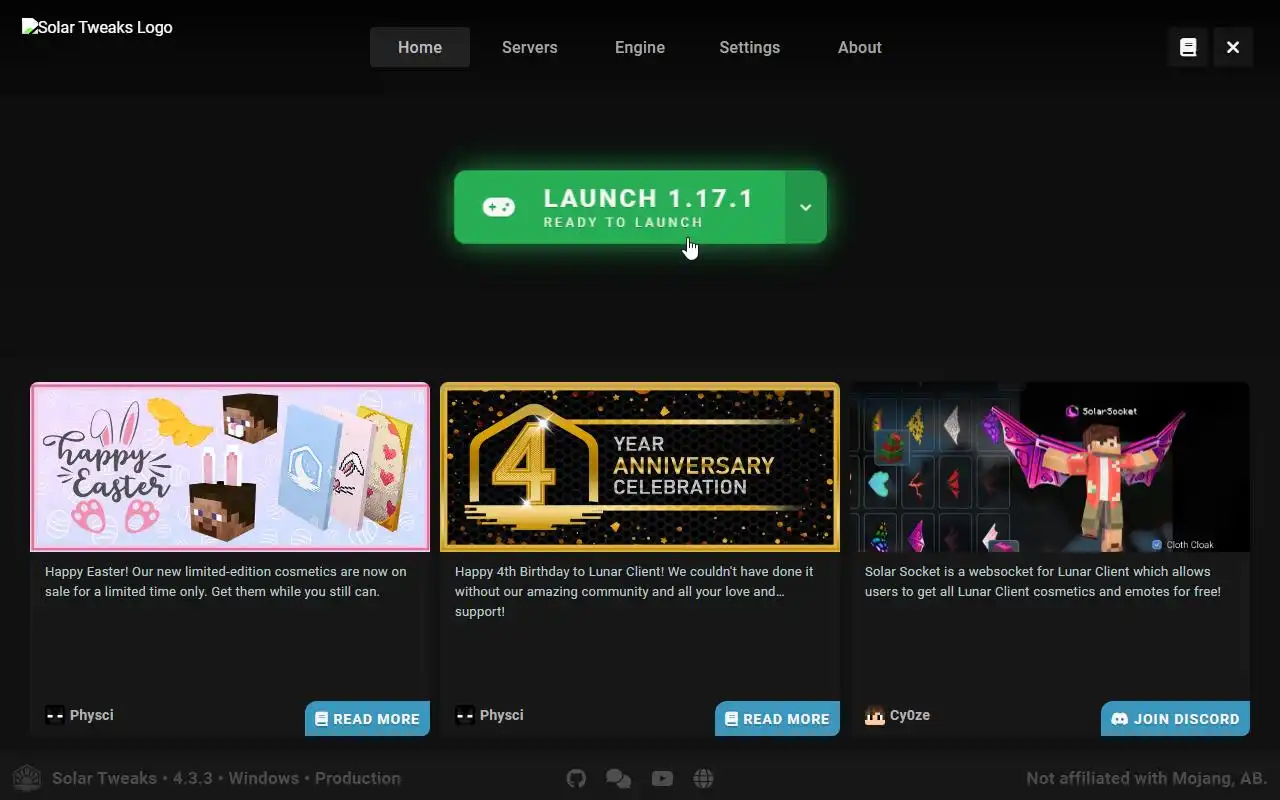
Task: Open the 4 Year Anniversary banner image
Action: (x=640, y=467)
